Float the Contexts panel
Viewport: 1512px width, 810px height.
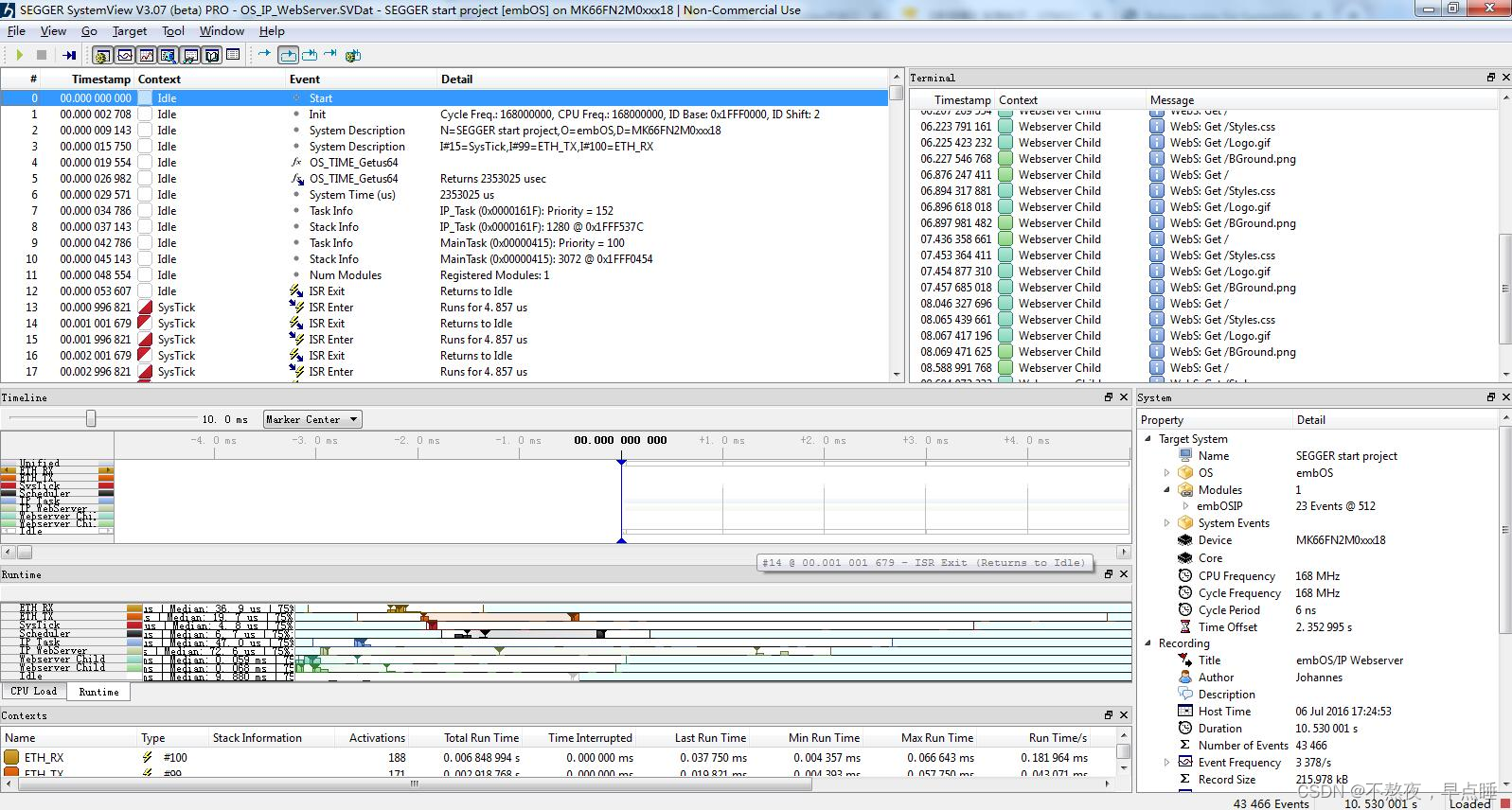pyautogui.click(x=1109, y=715)
